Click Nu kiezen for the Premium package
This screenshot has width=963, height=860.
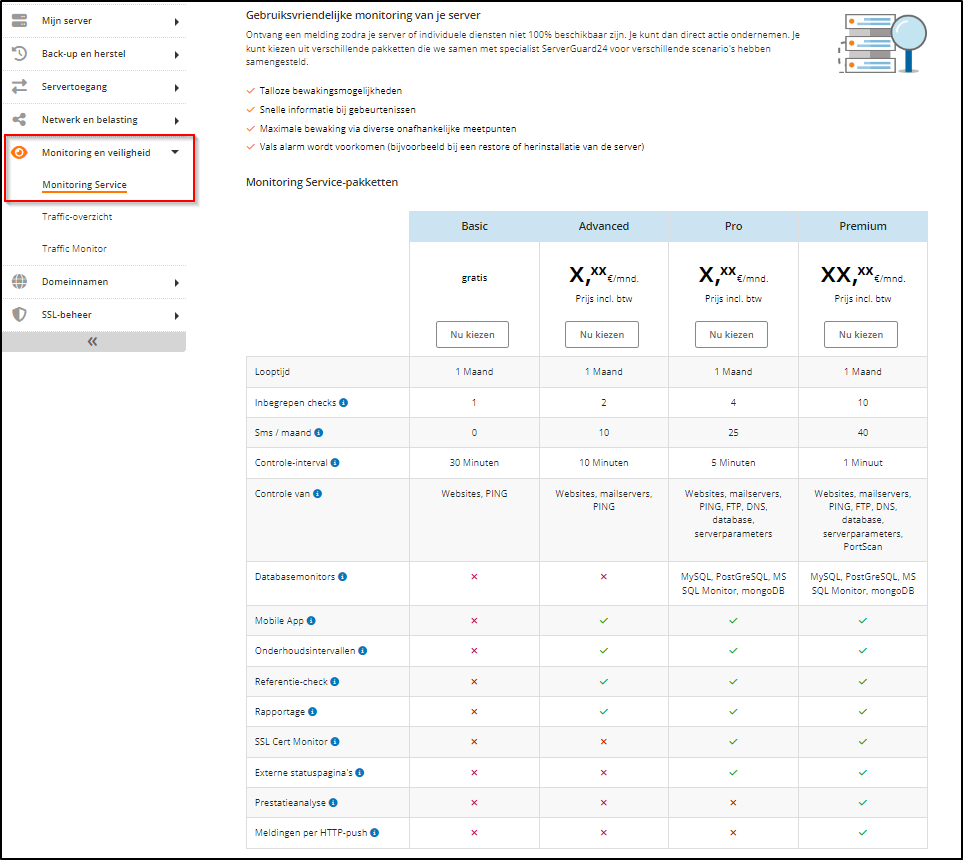pyautogui.click(x=861, y=334)
